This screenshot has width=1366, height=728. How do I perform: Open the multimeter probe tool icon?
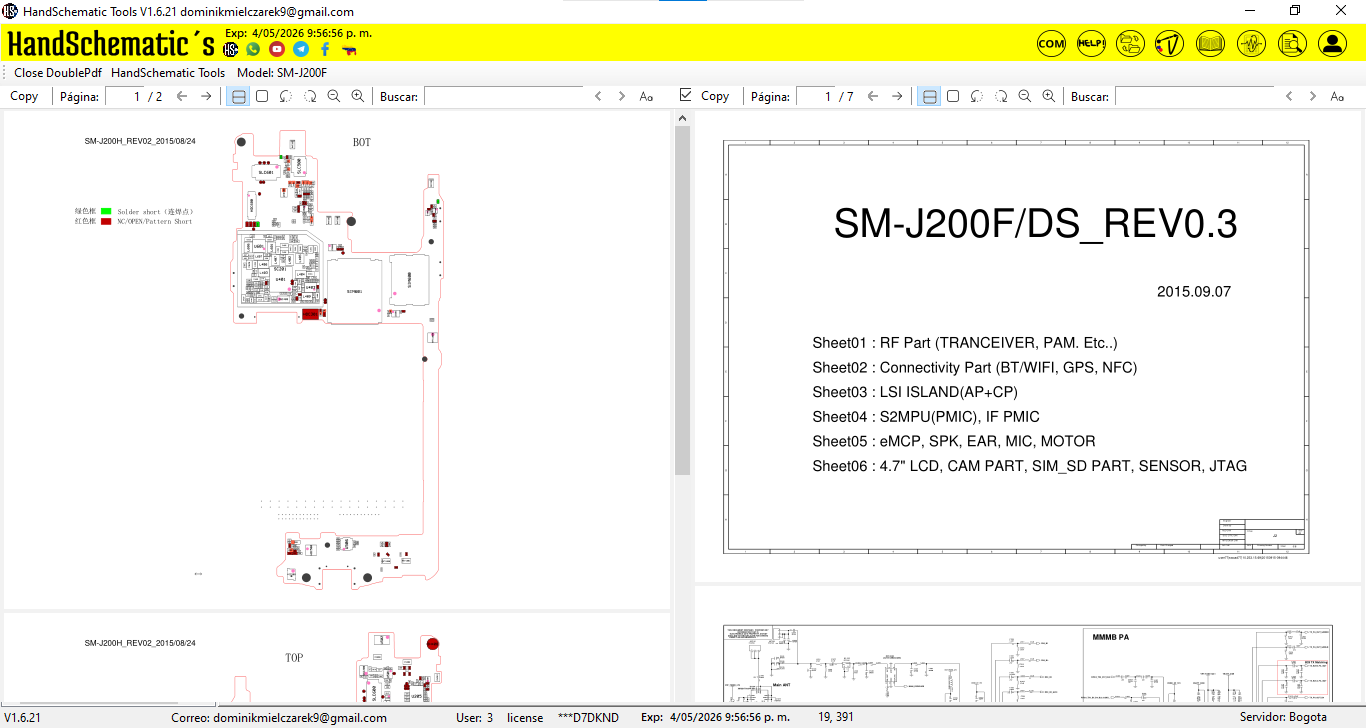pyautogui.click(x=1170, y=43)
